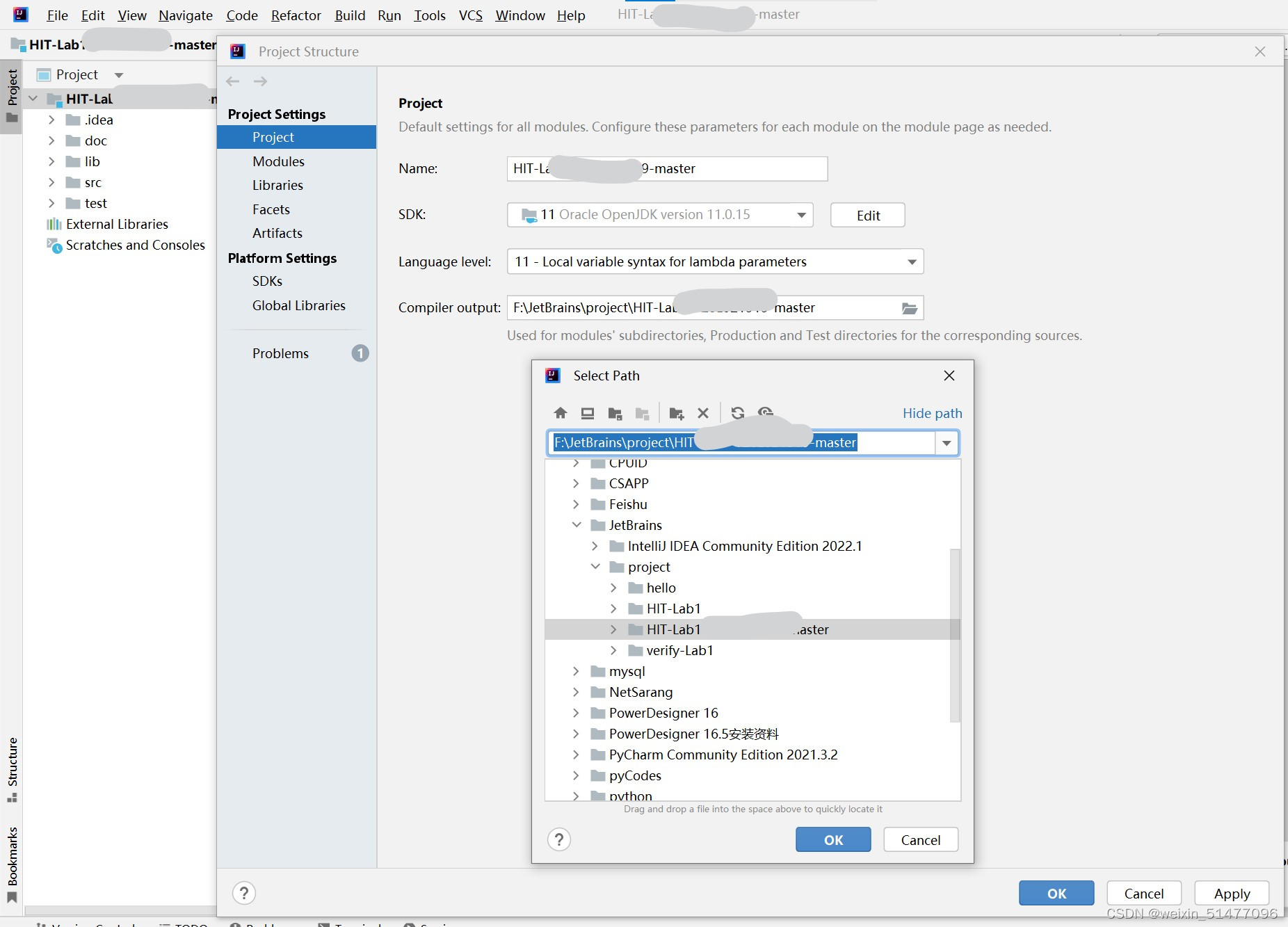Screen dimensions: 1288x927
Task: Click the folder browse icon in Compiler output
Action: 909,308
